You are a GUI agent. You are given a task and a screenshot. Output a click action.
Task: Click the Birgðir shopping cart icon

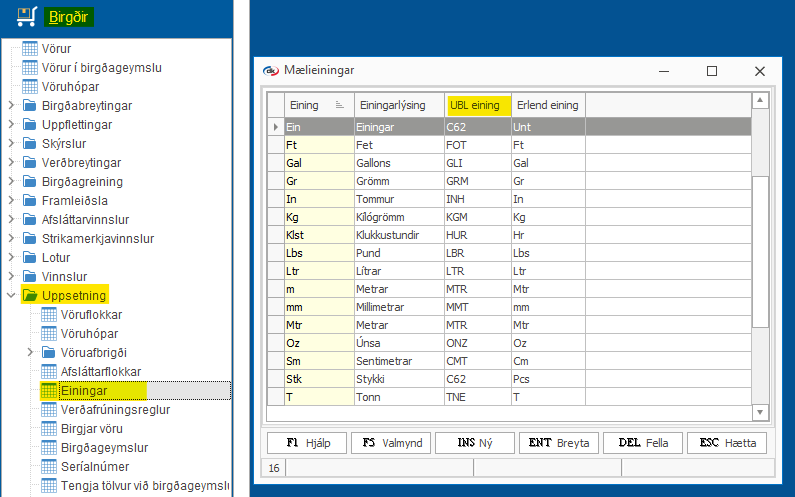pos(27,17)
